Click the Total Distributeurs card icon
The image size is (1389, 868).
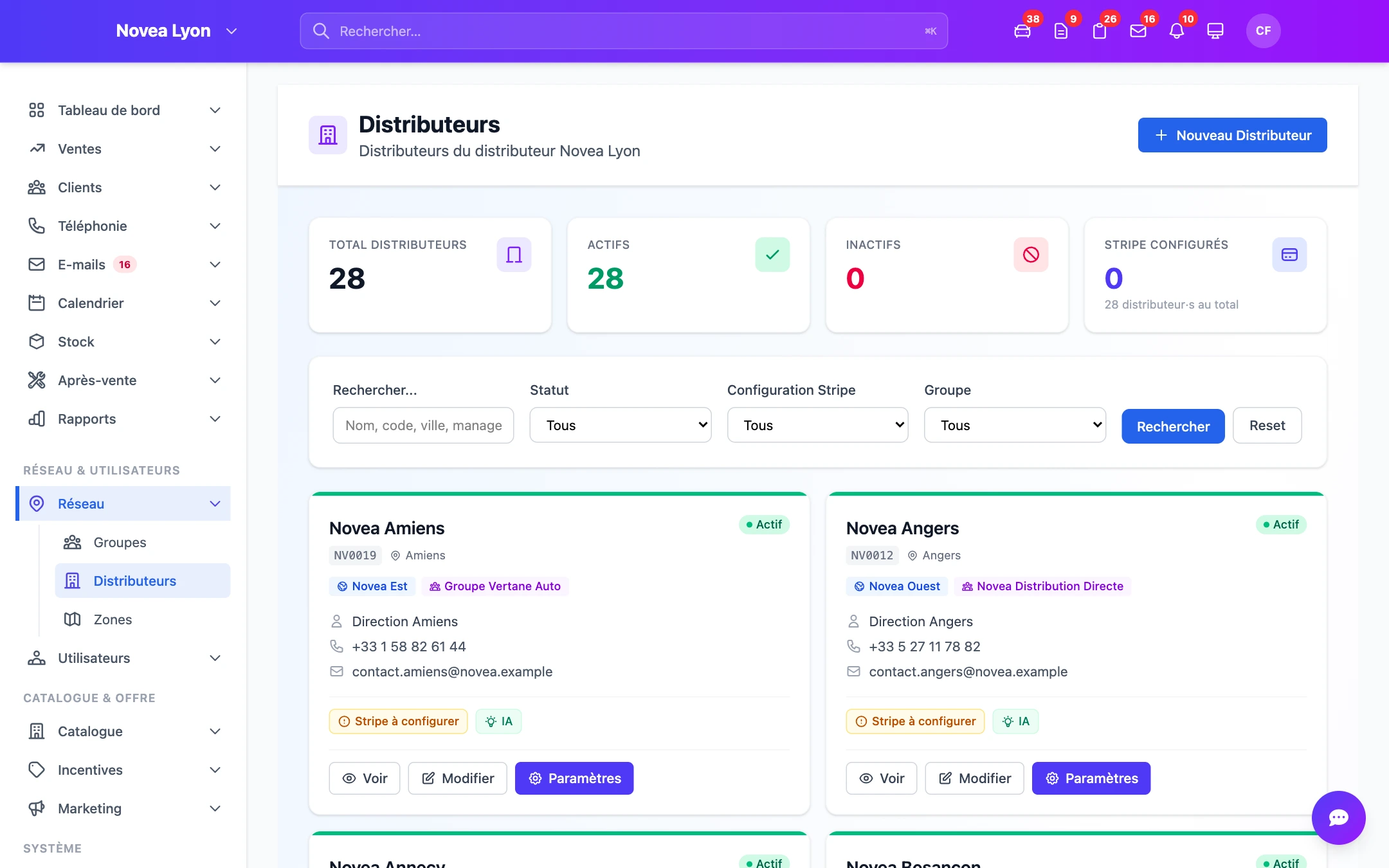click(514, 255)
